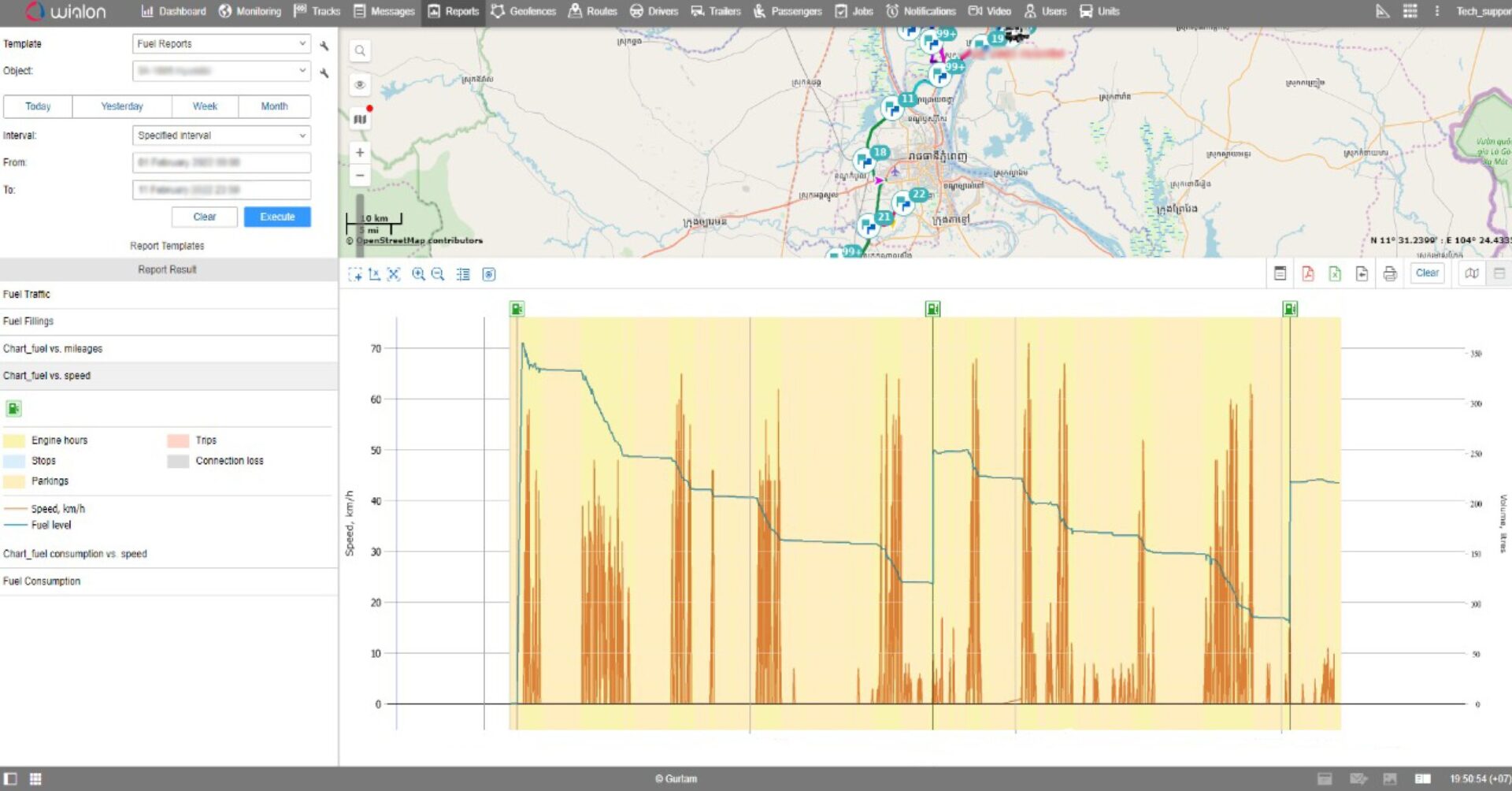Open the Monitoring tab in top menu
Viewport: 1512px width, 791px height.
pos(250,11)
